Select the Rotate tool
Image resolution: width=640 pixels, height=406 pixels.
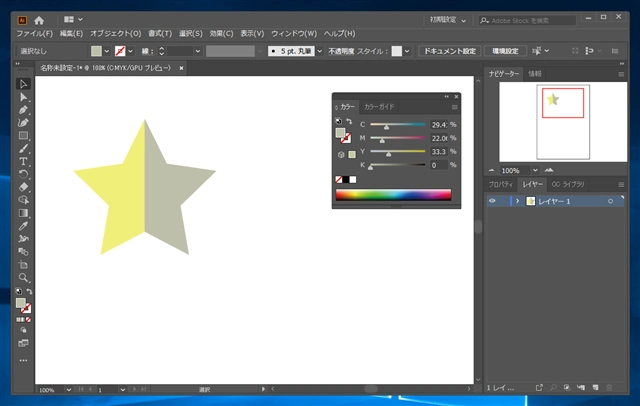(23, 174)
